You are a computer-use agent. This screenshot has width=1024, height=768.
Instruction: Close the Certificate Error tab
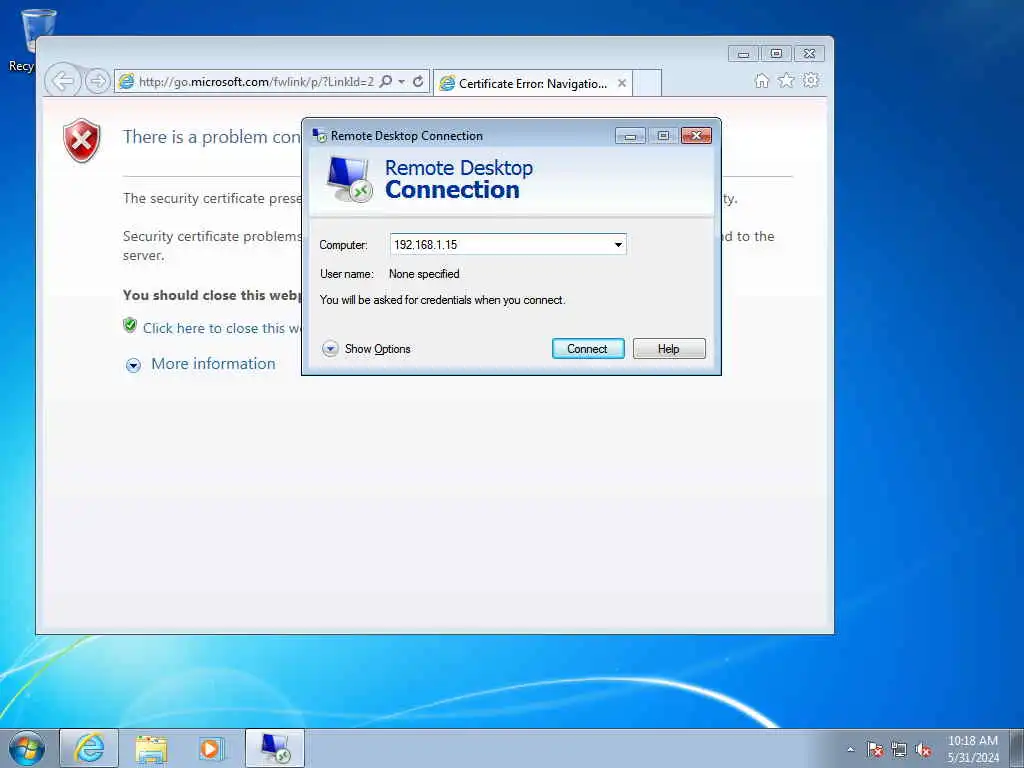tap(622, 83)
